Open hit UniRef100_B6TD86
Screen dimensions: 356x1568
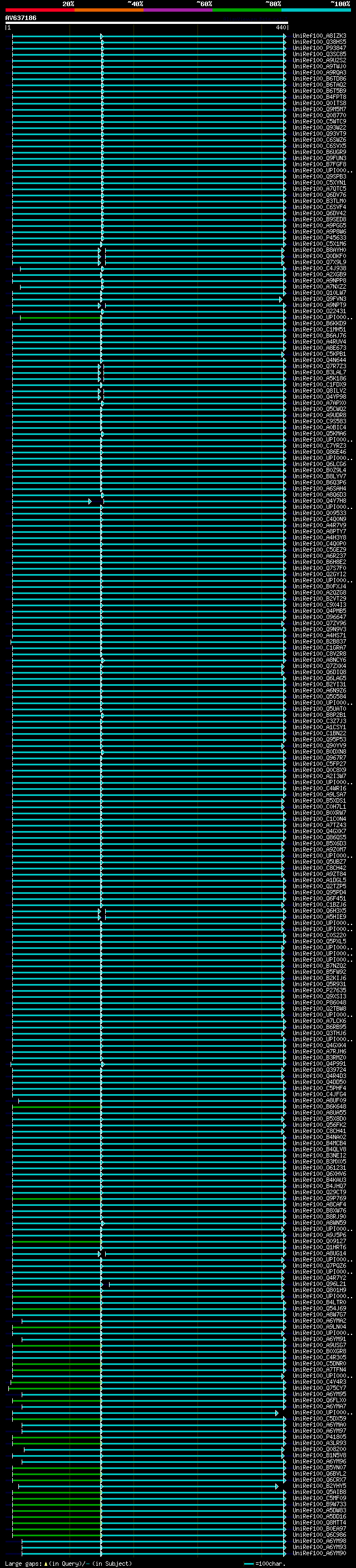point(319,78)
